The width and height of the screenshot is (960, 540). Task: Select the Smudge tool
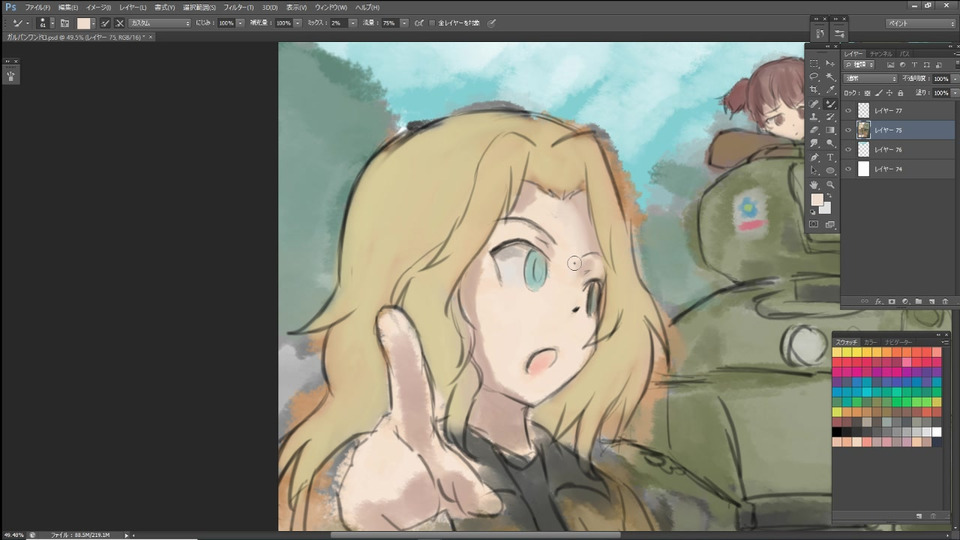[814, 143]
